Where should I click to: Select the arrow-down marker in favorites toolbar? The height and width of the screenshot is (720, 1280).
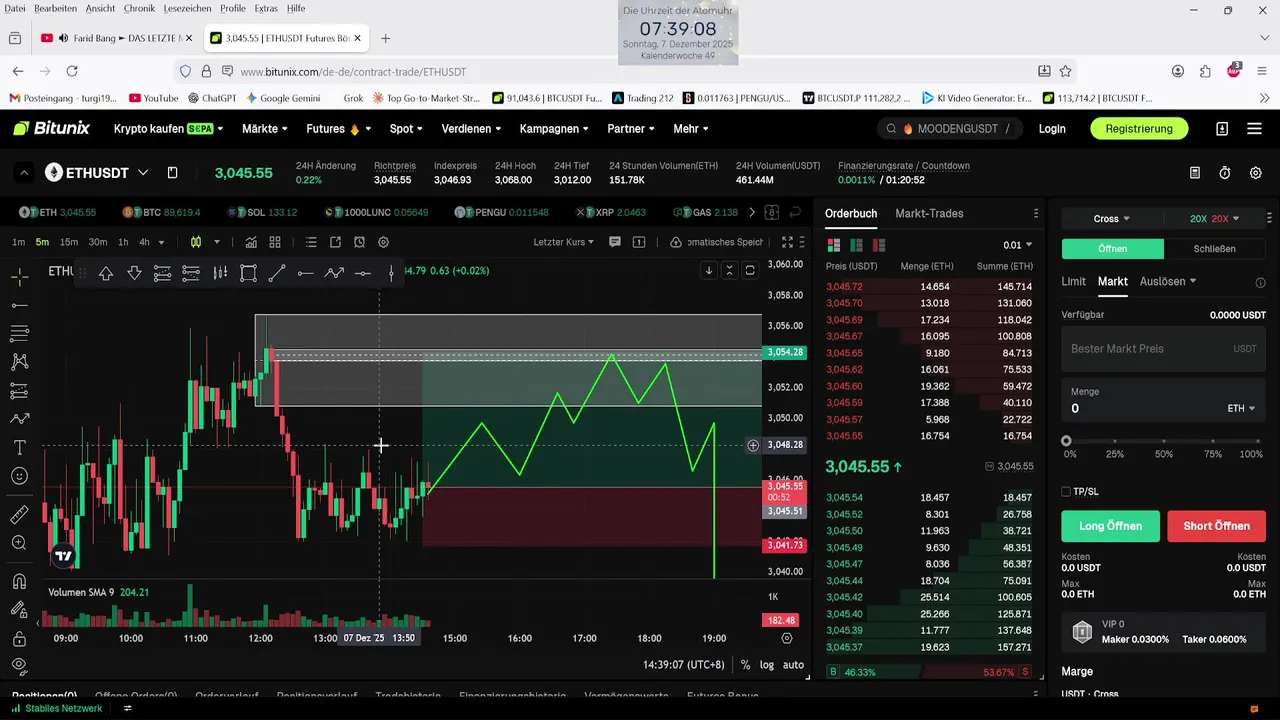(134, 273)
